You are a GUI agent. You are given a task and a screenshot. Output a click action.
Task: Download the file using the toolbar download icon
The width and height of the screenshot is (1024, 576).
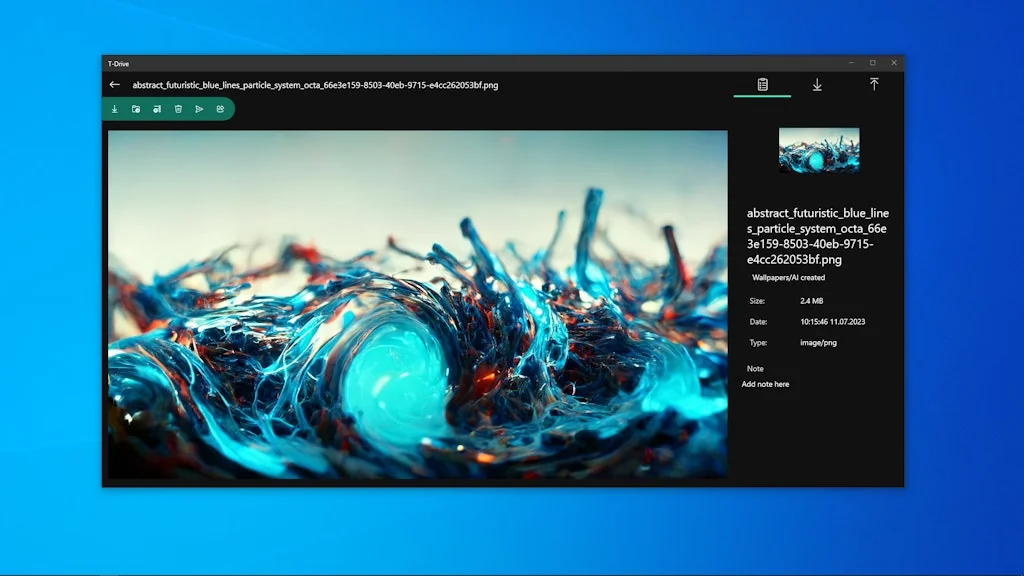(x=115, y=110)
